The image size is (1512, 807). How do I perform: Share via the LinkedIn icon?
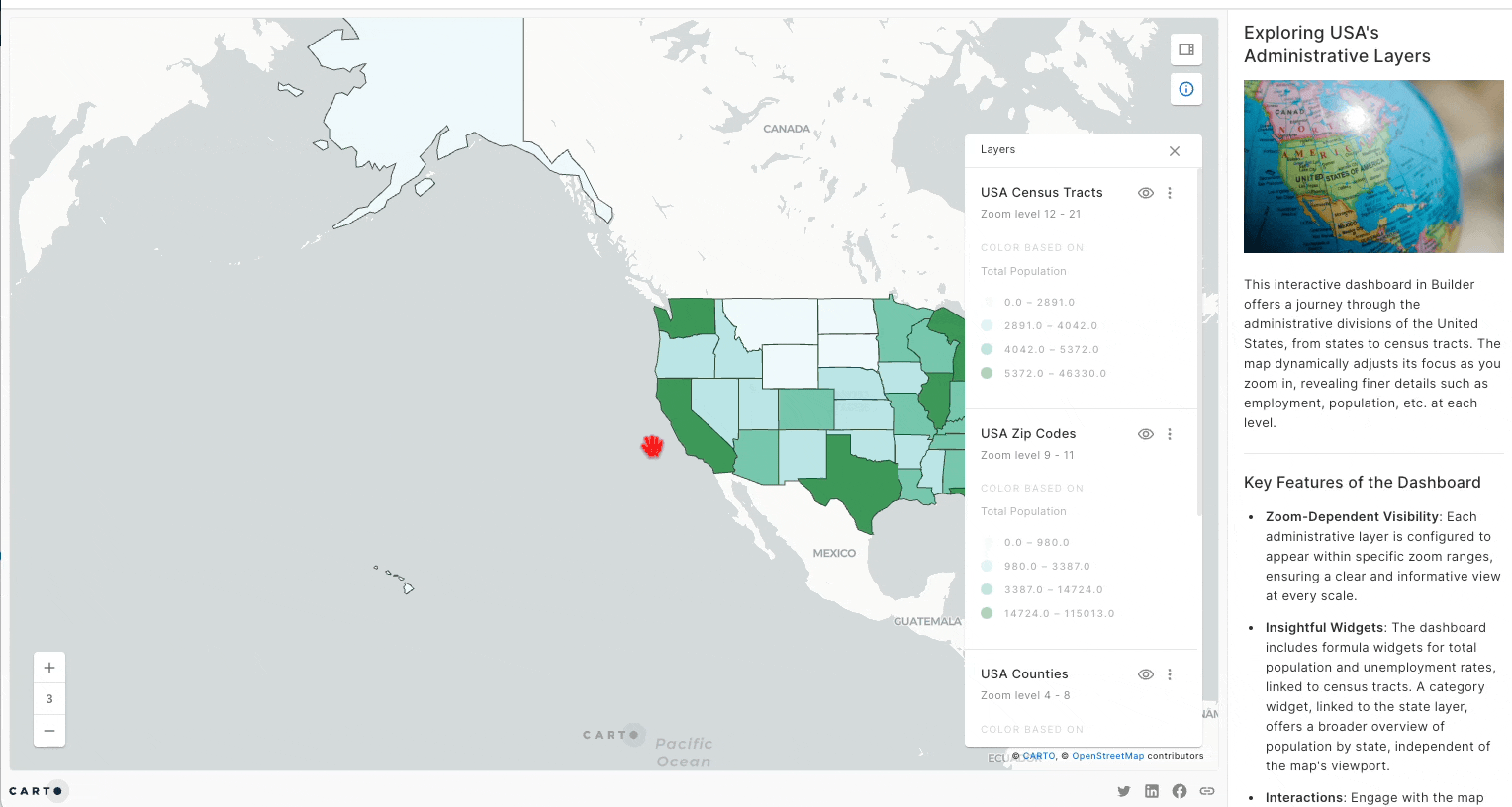(1152, 791)
